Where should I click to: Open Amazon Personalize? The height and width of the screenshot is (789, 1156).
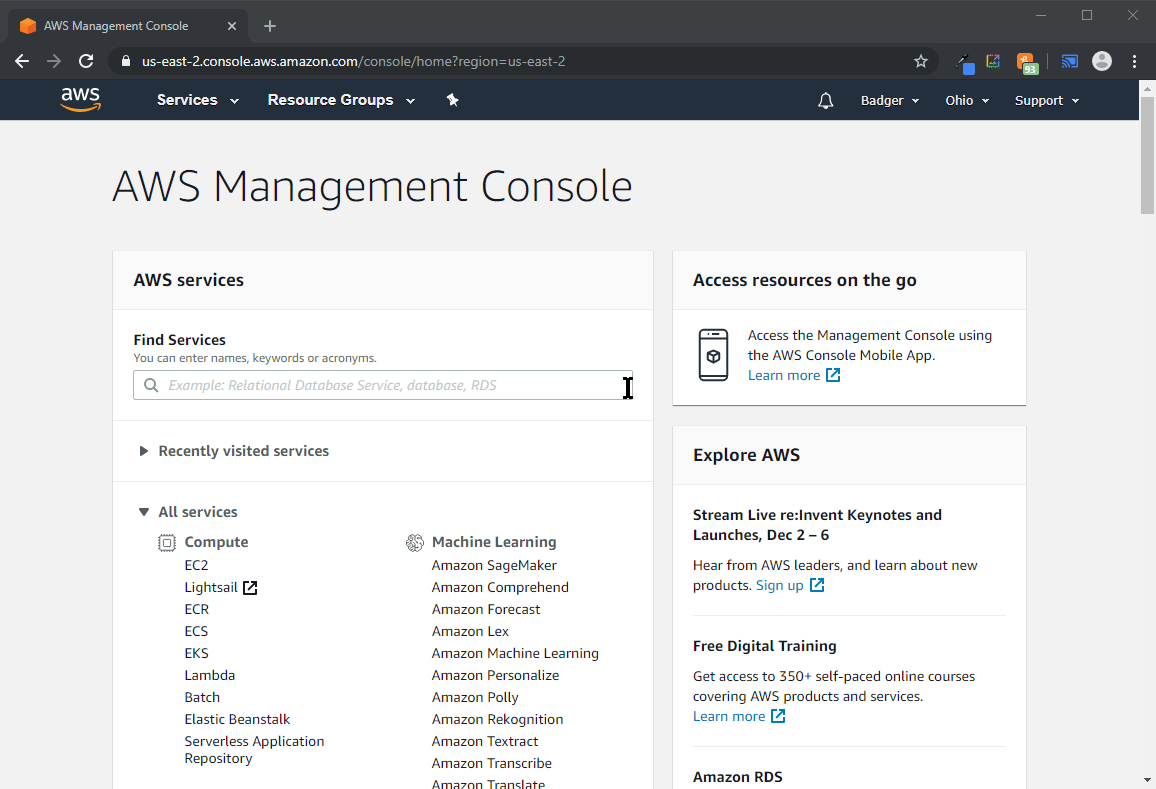[495, 675]
